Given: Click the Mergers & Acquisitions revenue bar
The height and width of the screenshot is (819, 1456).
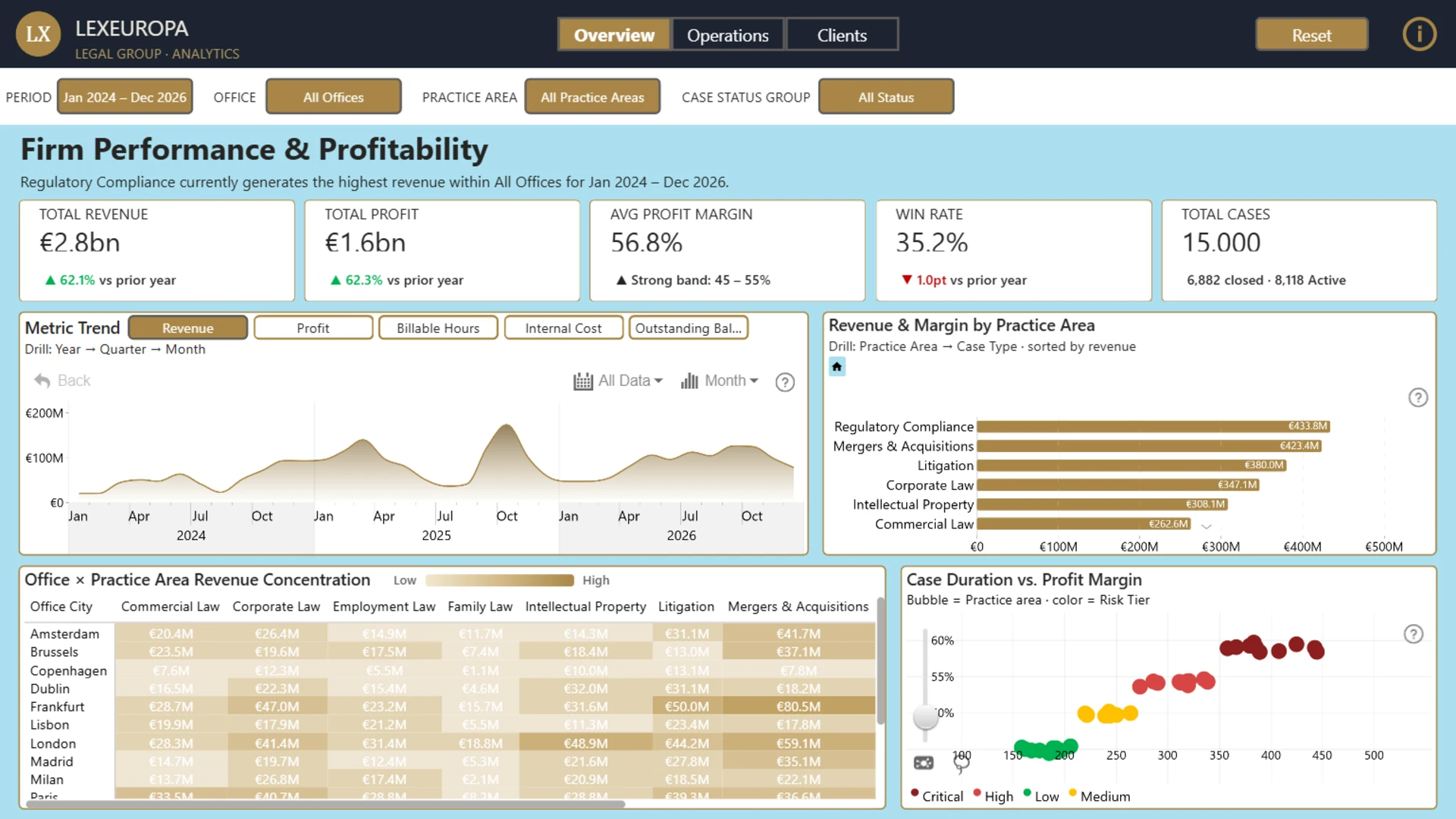Looking at the screenshot, I should click(x=1149, y=446).
